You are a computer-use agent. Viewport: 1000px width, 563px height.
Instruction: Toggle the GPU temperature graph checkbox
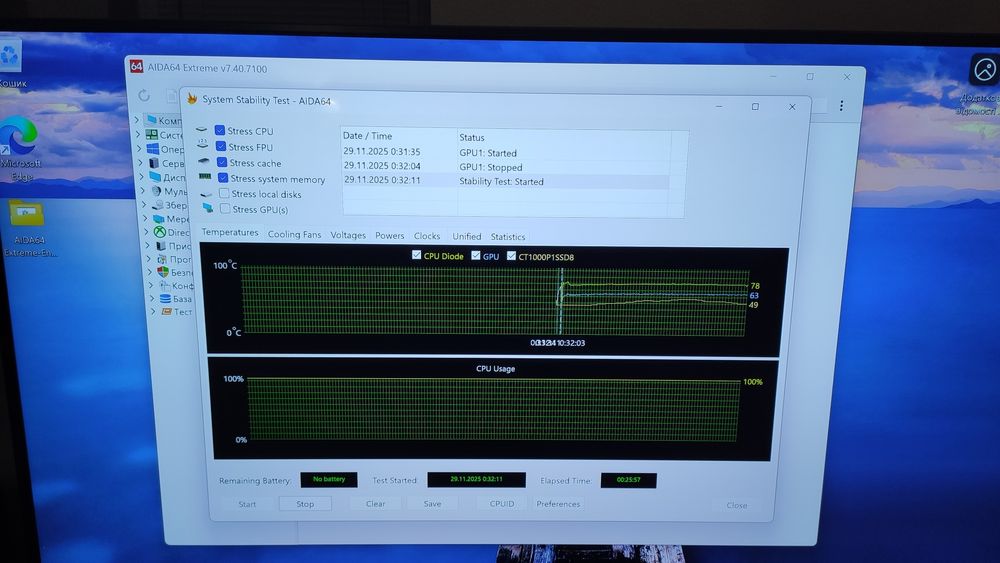pyautogui.click(x=476, y=255)
